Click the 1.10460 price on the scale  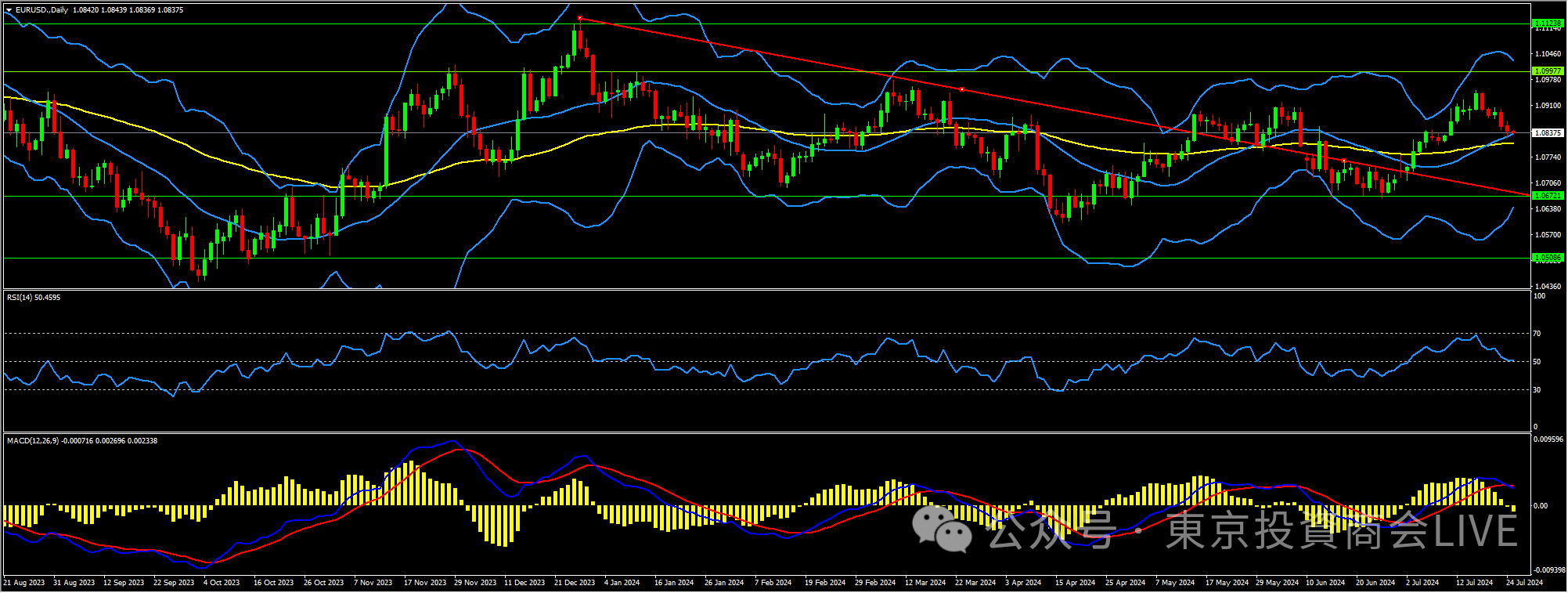pos(1548,54)
